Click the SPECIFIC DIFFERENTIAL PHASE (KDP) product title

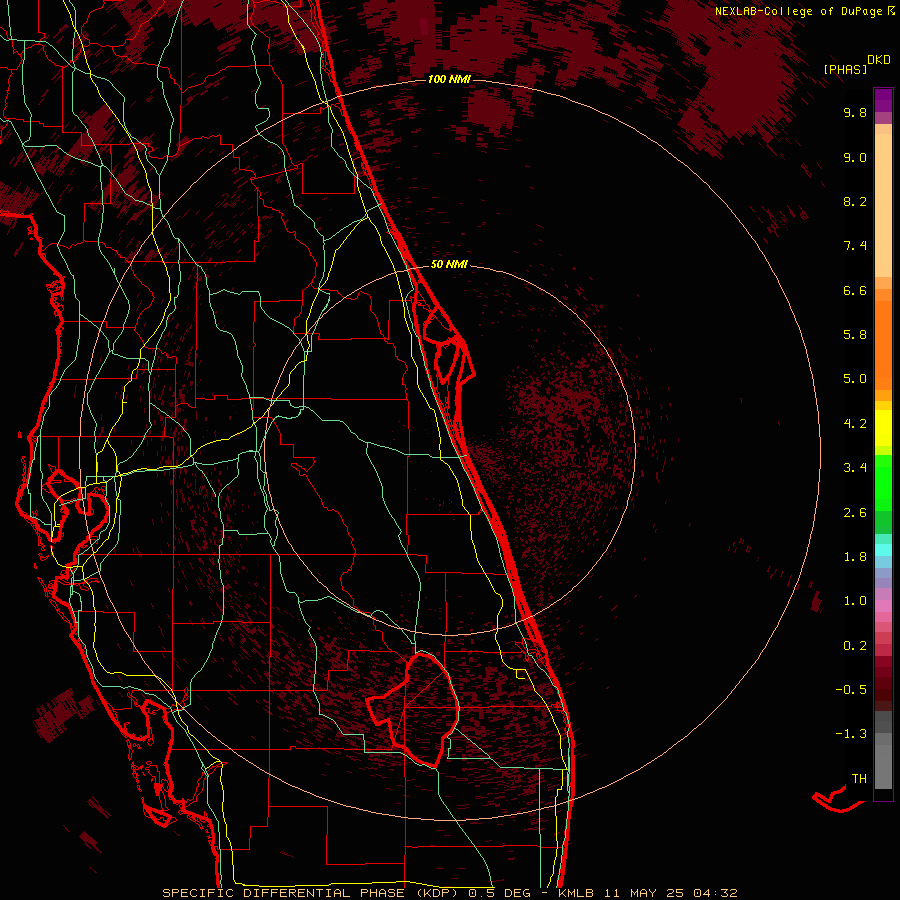310,893
